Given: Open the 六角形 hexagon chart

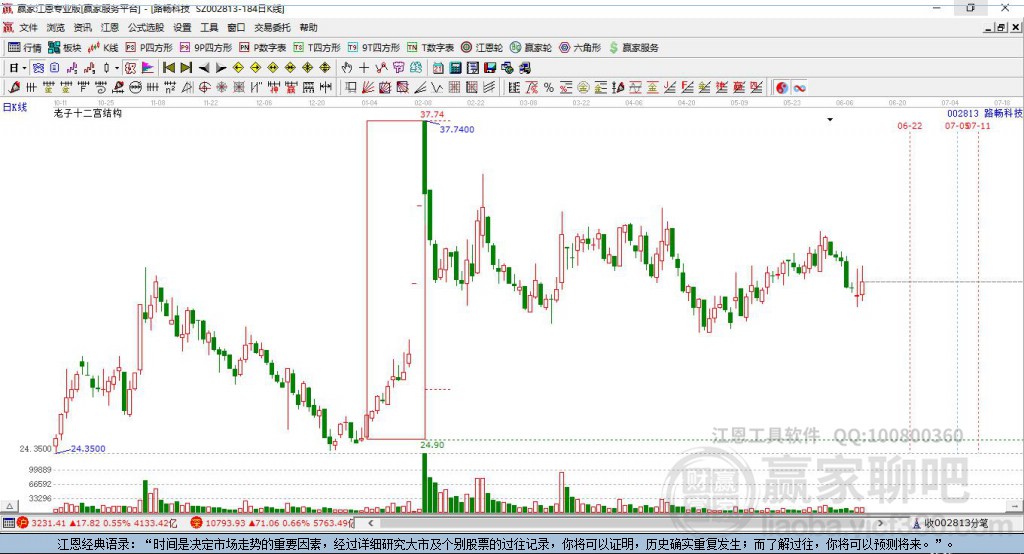Looking at the screenshot, I should (580, 48).
